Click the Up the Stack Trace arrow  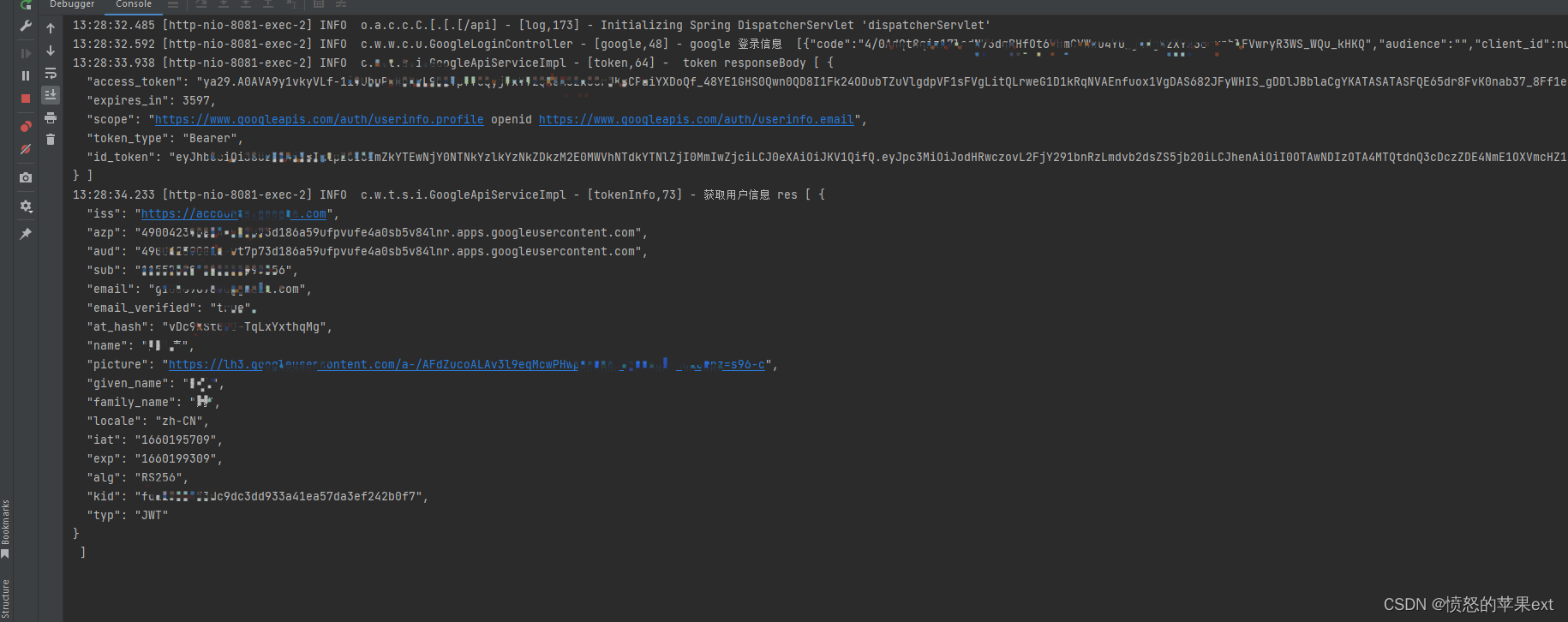tap(51, 28)
